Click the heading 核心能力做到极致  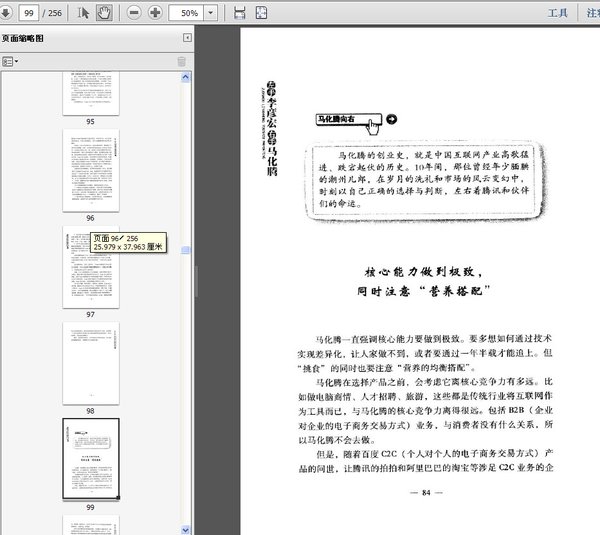pyautogui.click(x=424, y=272)
